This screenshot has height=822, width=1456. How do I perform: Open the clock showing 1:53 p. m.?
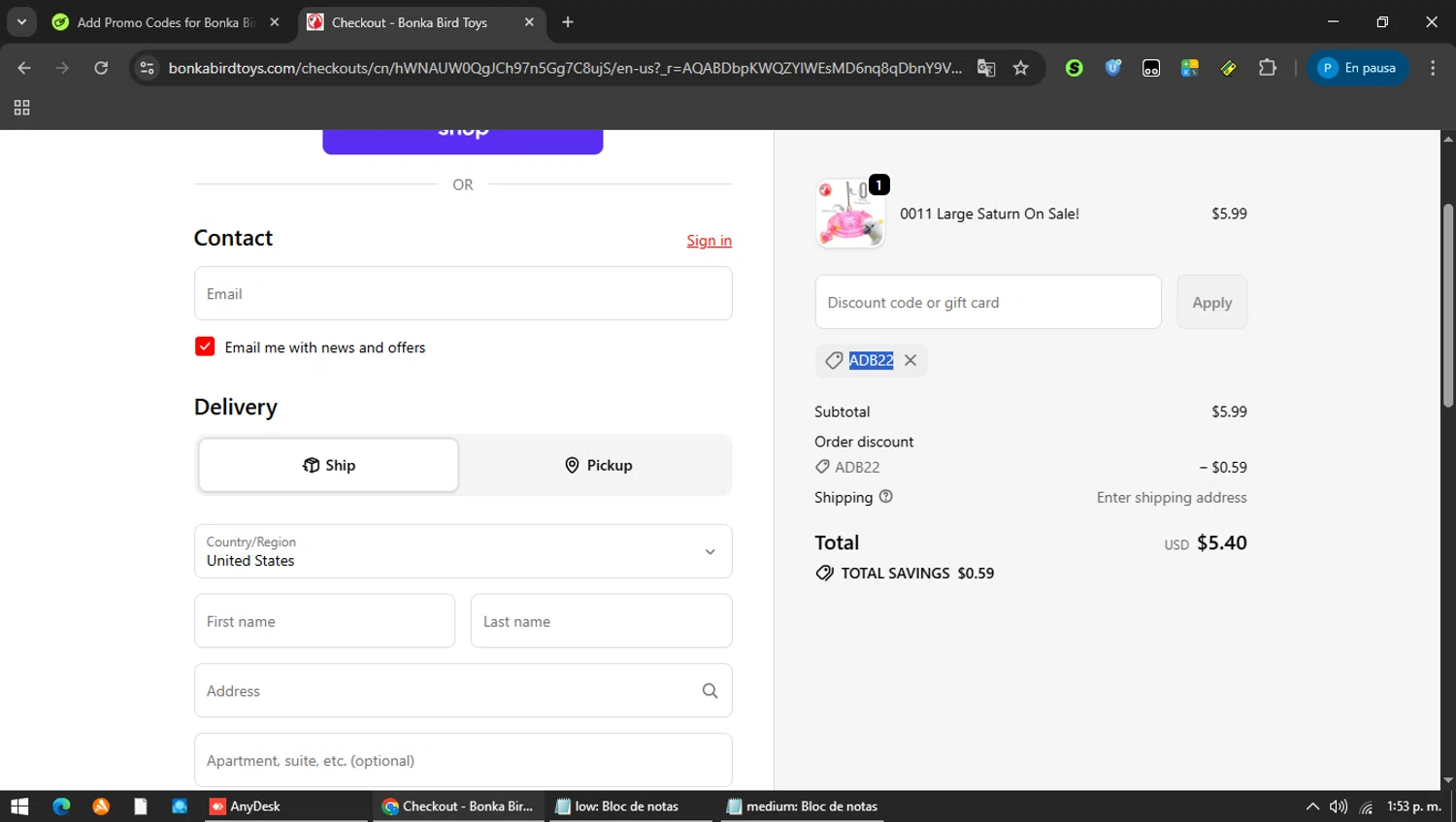[1414, 806]
